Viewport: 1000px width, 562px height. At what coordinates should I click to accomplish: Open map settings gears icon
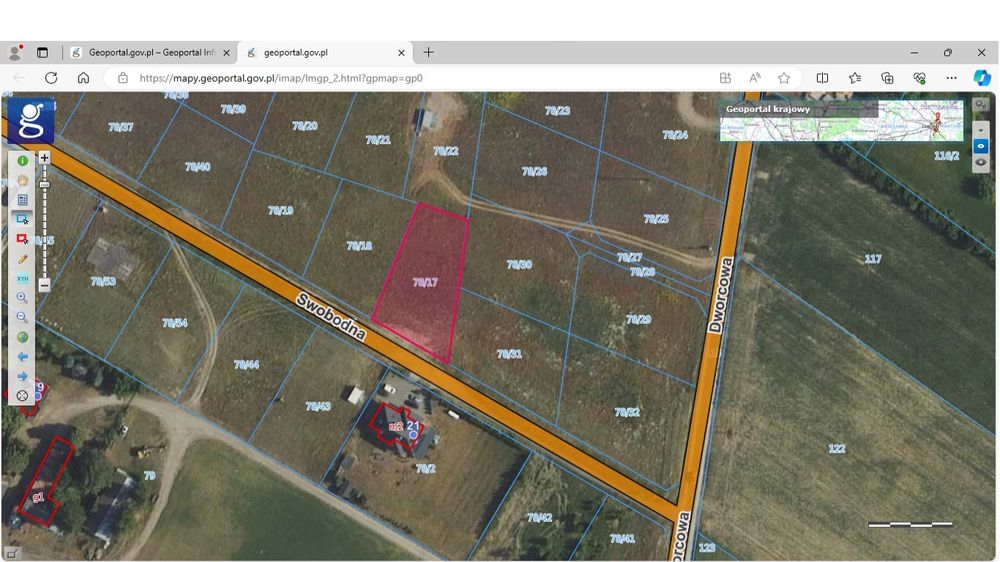click(x=981, y=104)
